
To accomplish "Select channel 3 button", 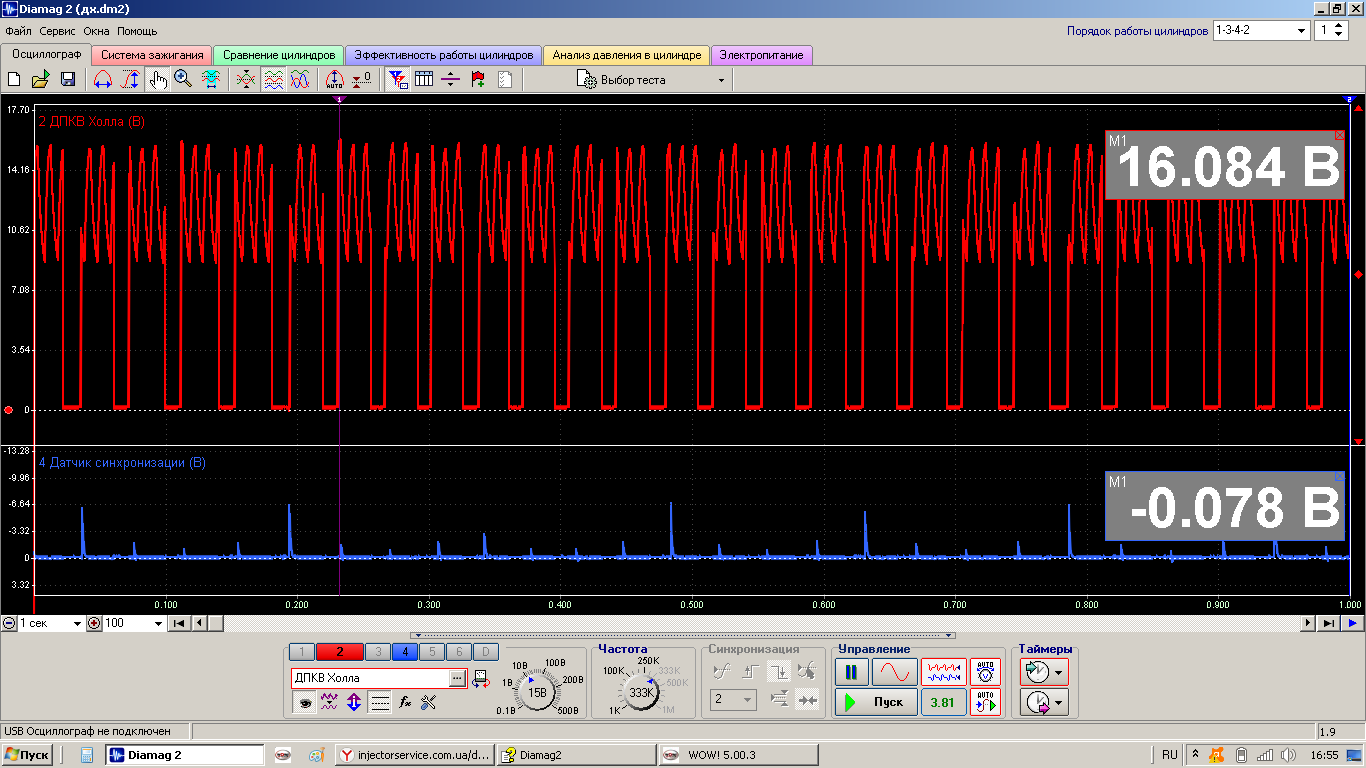I will click(x=378, y=652).
